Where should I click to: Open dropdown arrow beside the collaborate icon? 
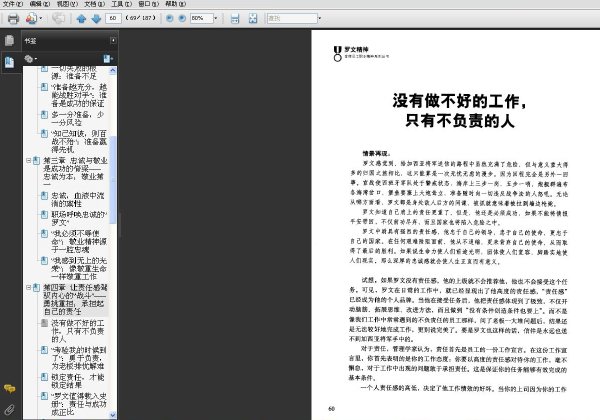coord(41,18)
